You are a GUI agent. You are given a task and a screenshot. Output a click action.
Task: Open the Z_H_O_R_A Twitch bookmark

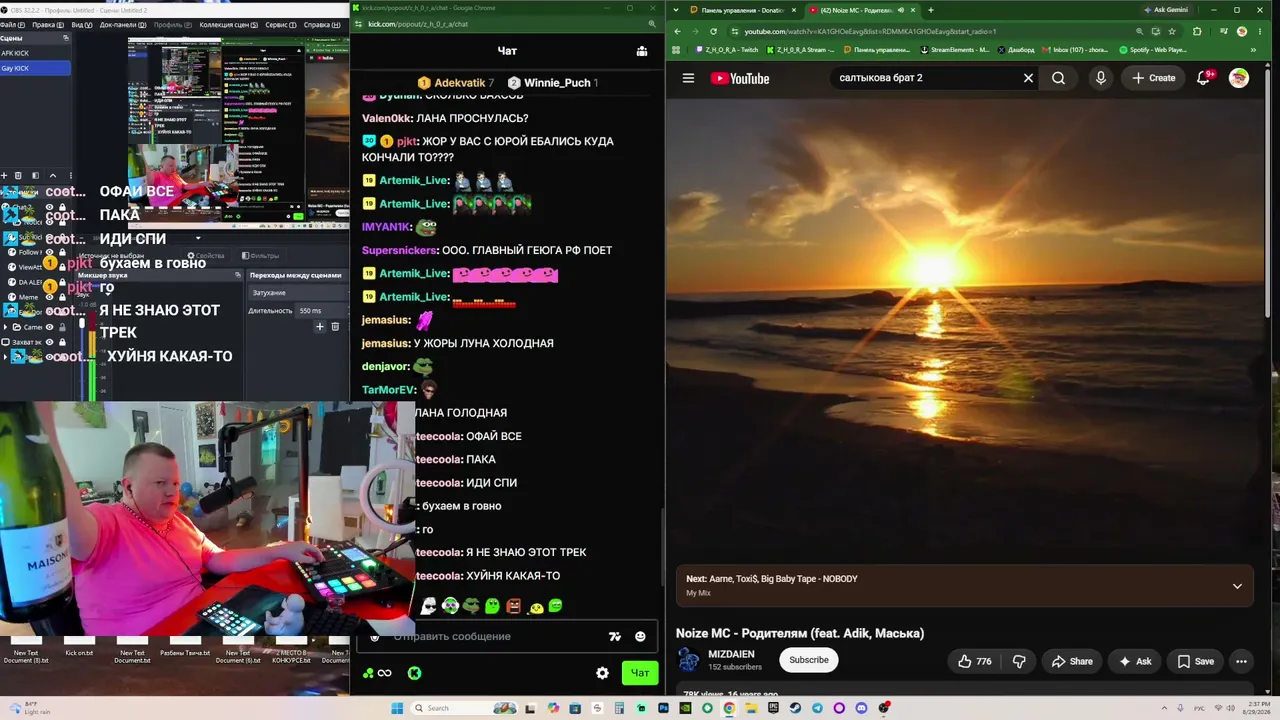pos(726,49)
